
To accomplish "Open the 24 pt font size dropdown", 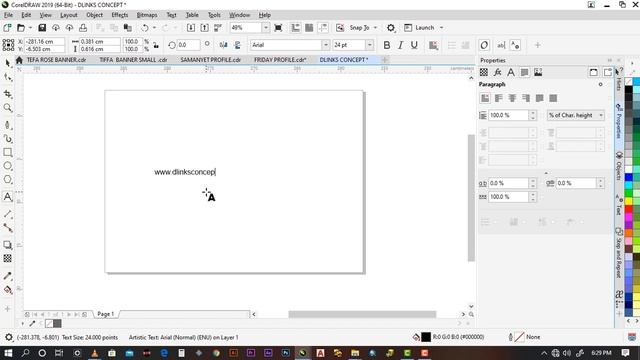I will coord(369,45).
